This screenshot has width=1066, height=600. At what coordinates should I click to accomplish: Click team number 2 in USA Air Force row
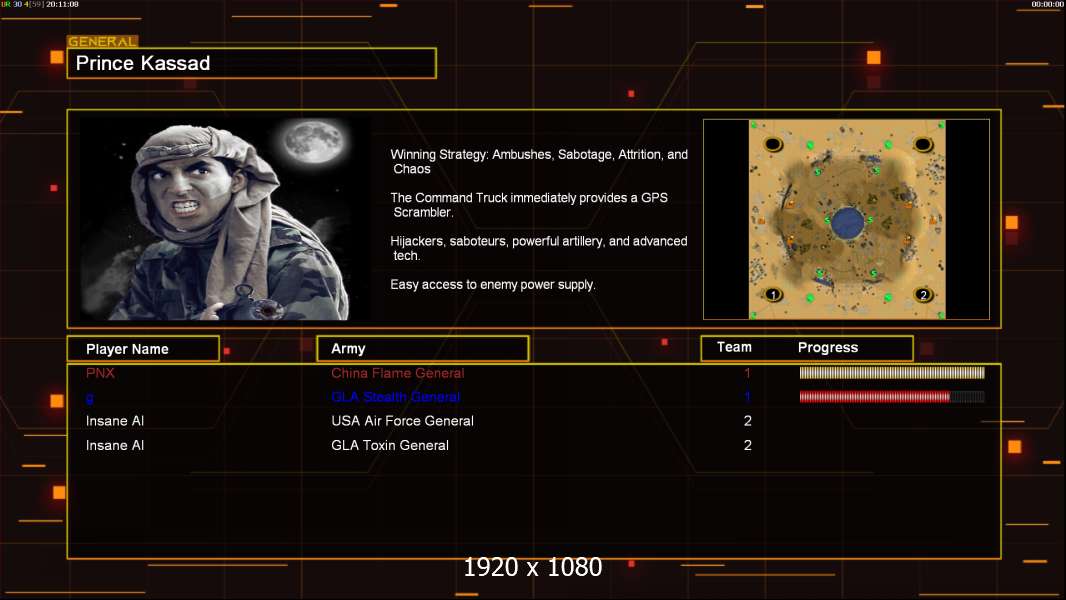pos(747,421)
